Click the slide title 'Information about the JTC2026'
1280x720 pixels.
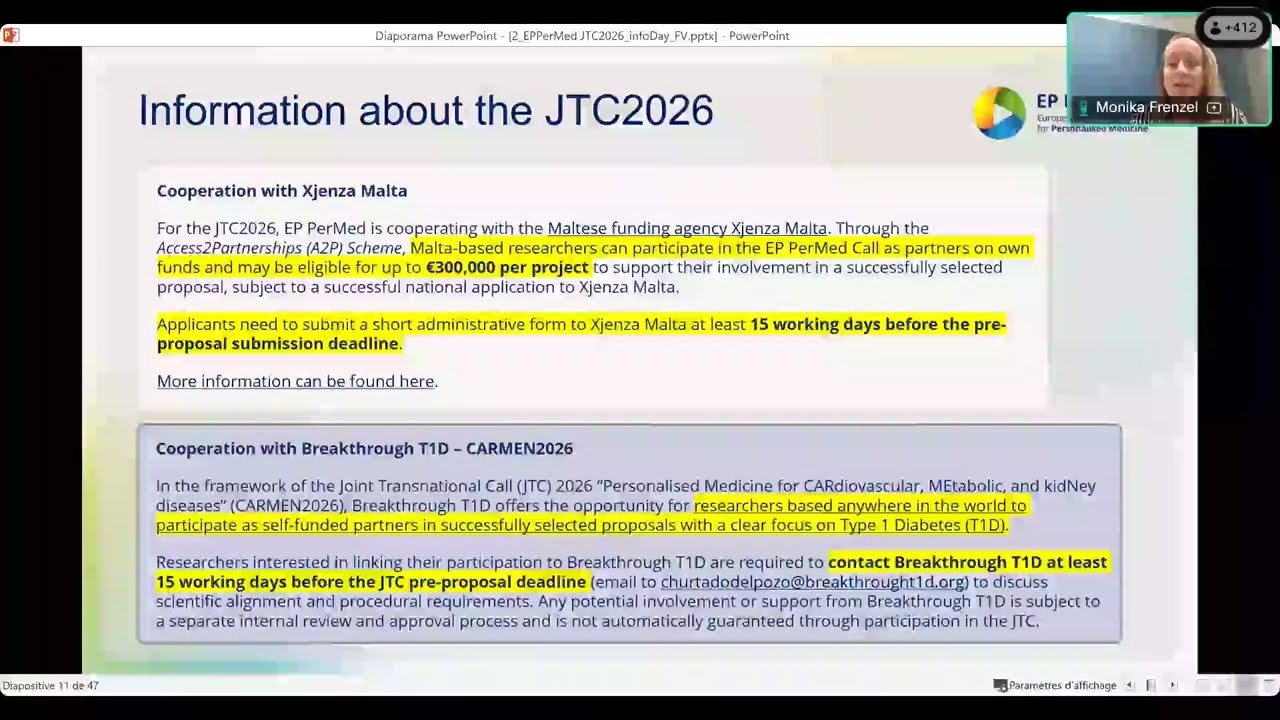pos(426,110)
